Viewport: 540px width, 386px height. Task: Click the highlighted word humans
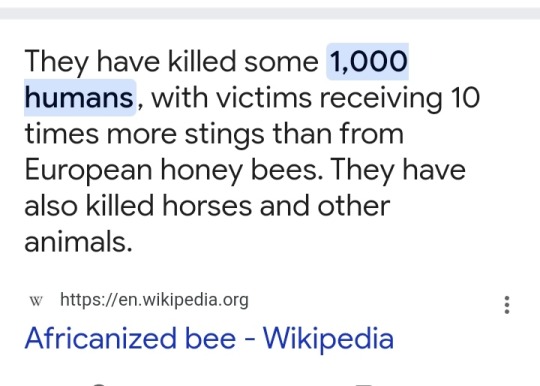[x=79, y=98]
